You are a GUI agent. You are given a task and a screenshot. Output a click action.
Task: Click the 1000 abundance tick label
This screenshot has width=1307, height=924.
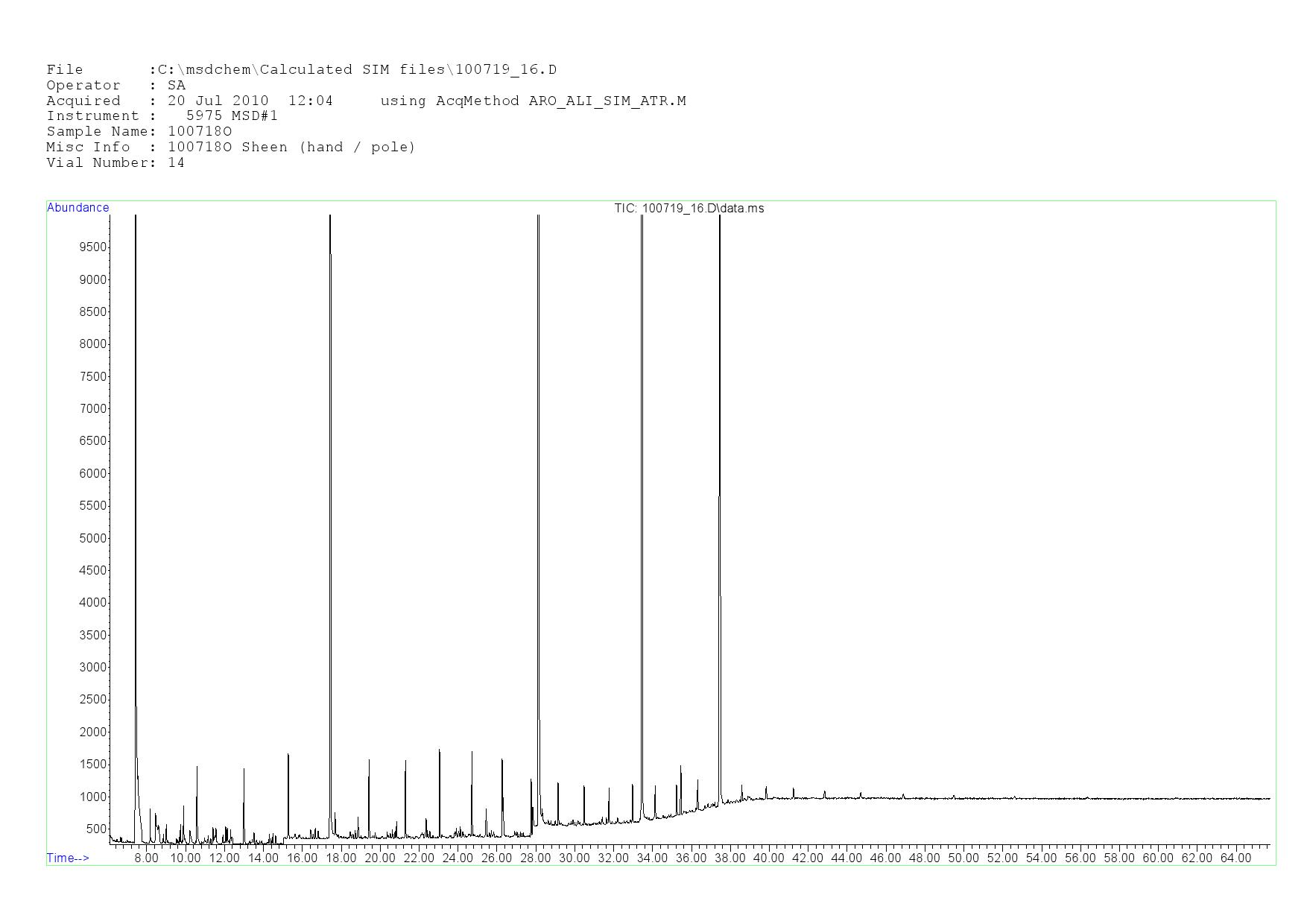pyautogui.click(x=93, y=797)
